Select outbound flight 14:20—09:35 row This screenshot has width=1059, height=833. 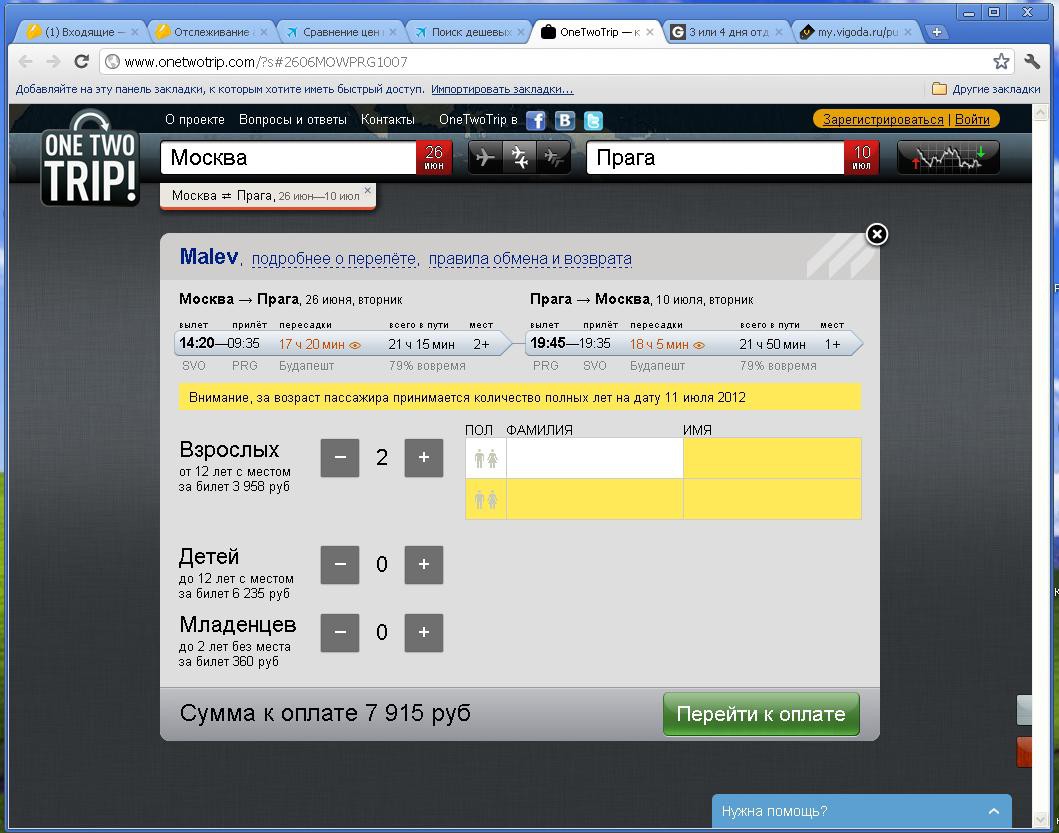(x=341, y=344)
